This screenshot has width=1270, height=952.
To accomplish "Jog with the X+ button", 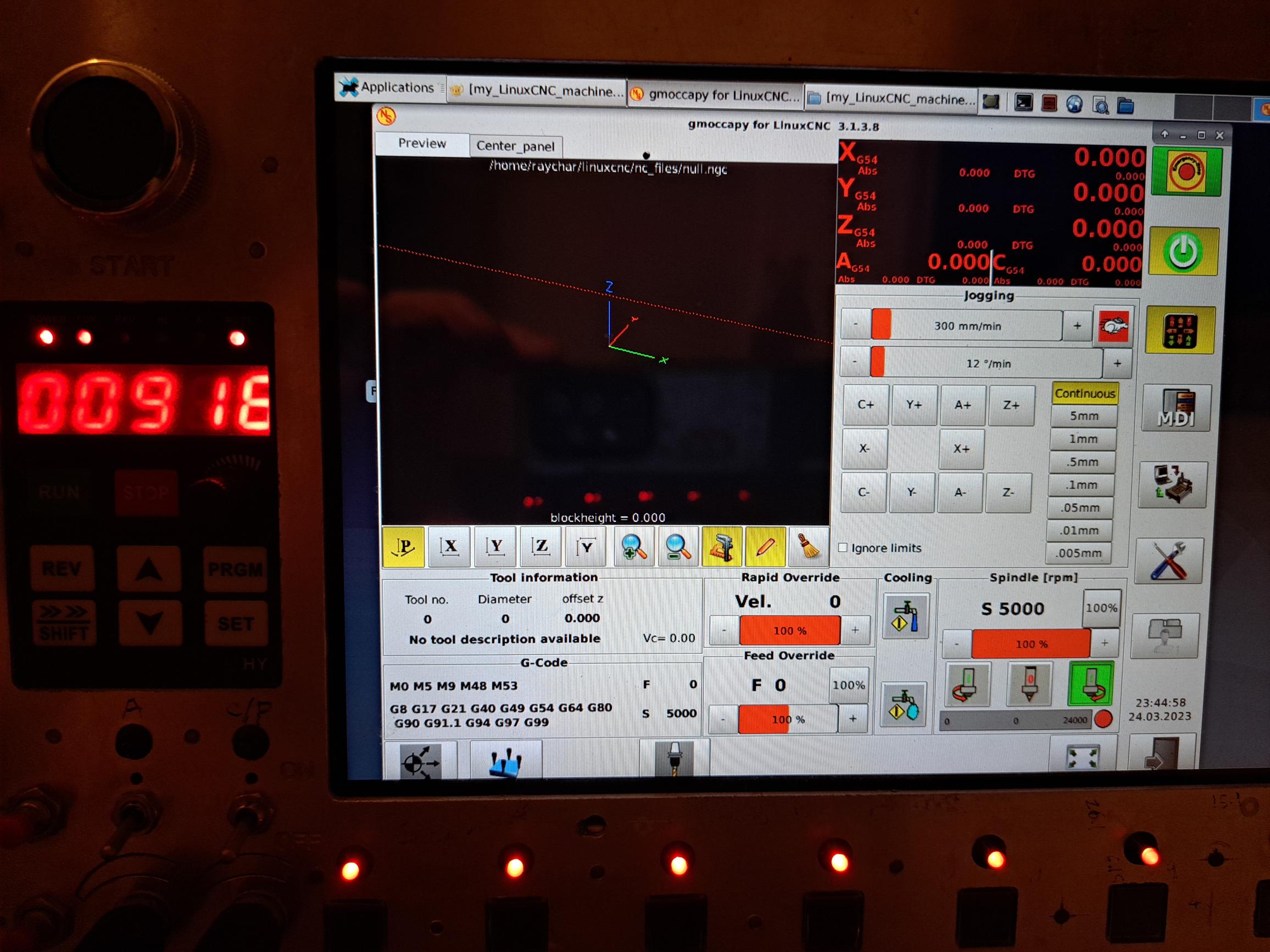I will coord(962,448).
